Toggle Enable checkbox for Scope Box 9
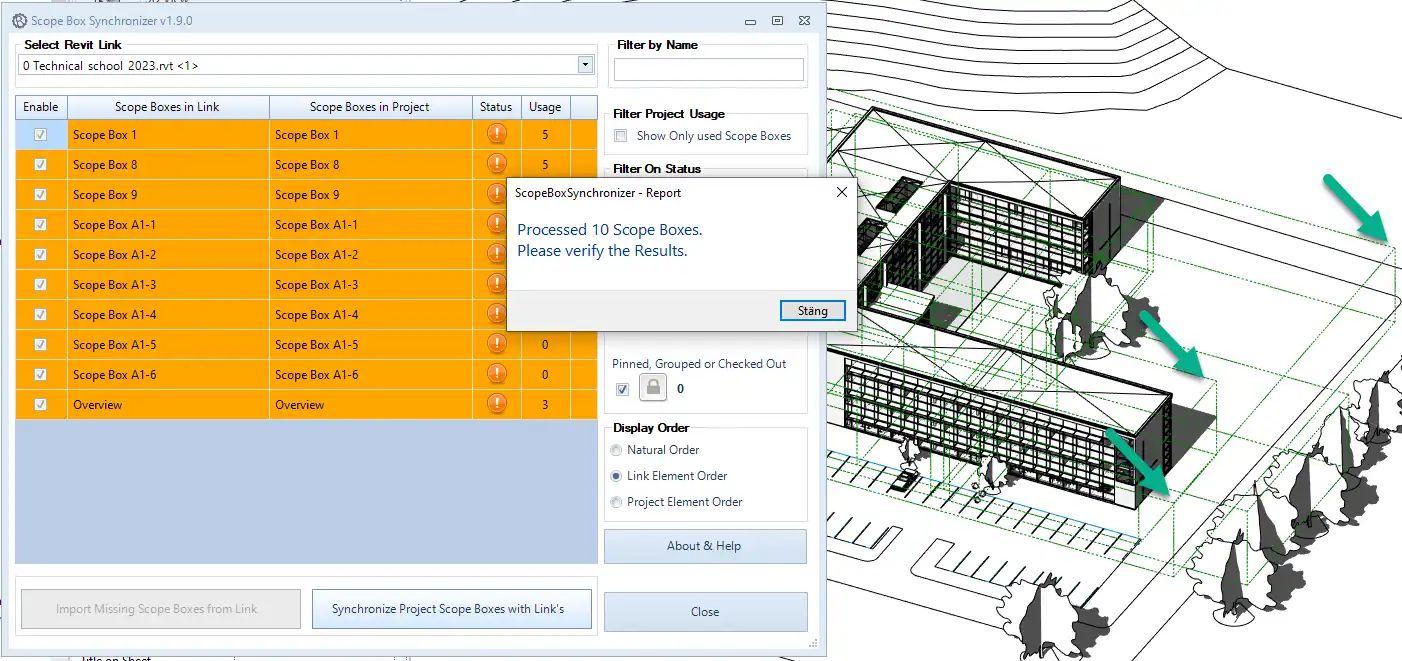 [x=41, y=194]
